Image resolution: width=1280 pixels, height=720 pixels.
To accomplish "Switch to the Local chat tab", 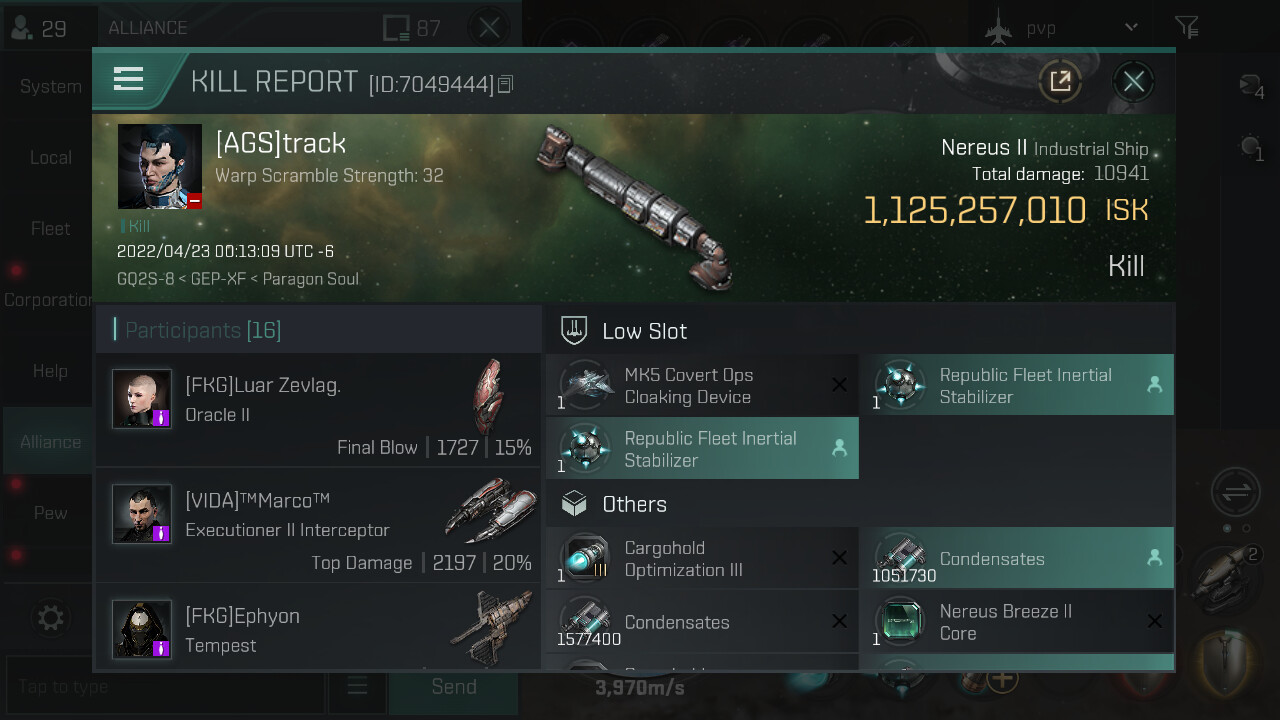I will [x=50, y=157].
